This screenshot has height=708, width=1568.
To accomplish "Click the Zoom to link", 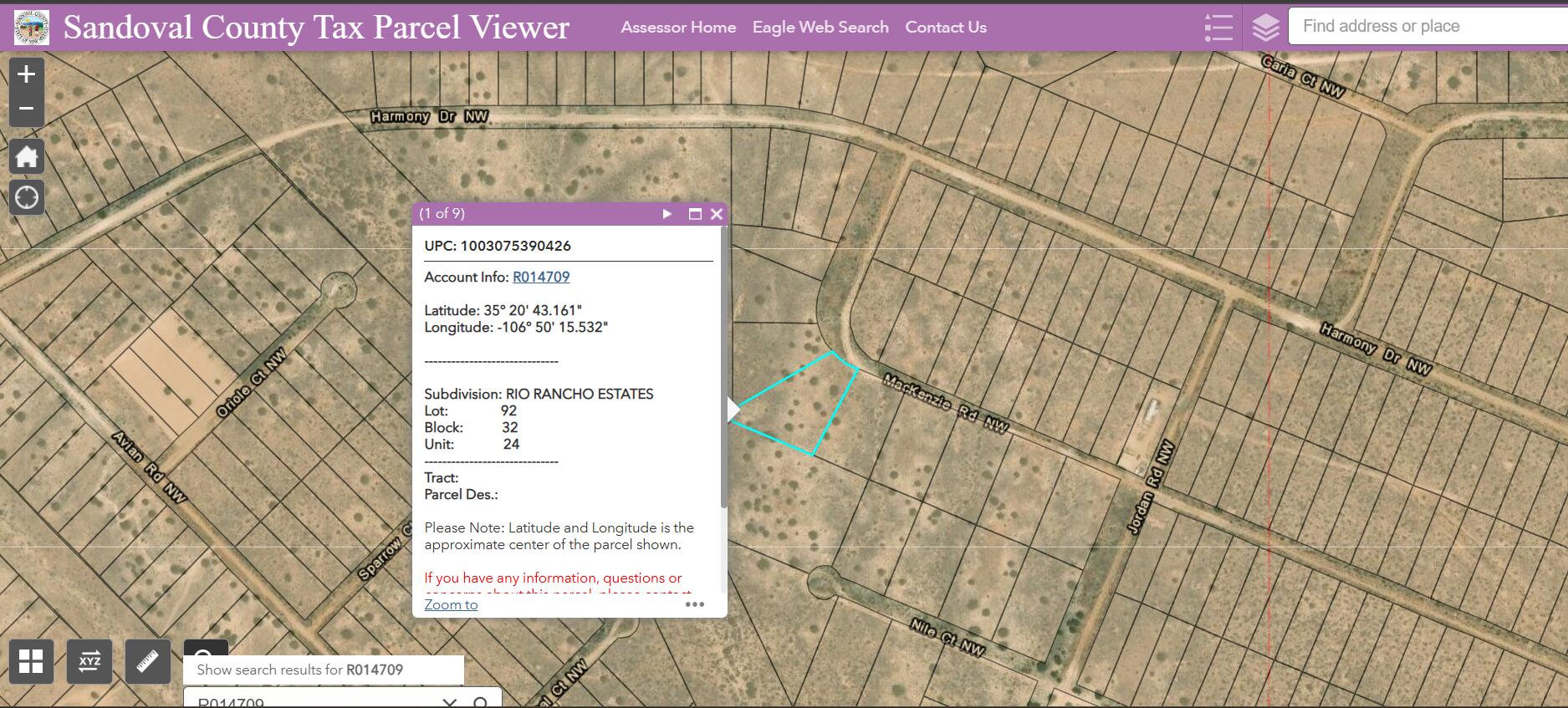I will pos(451,604).
